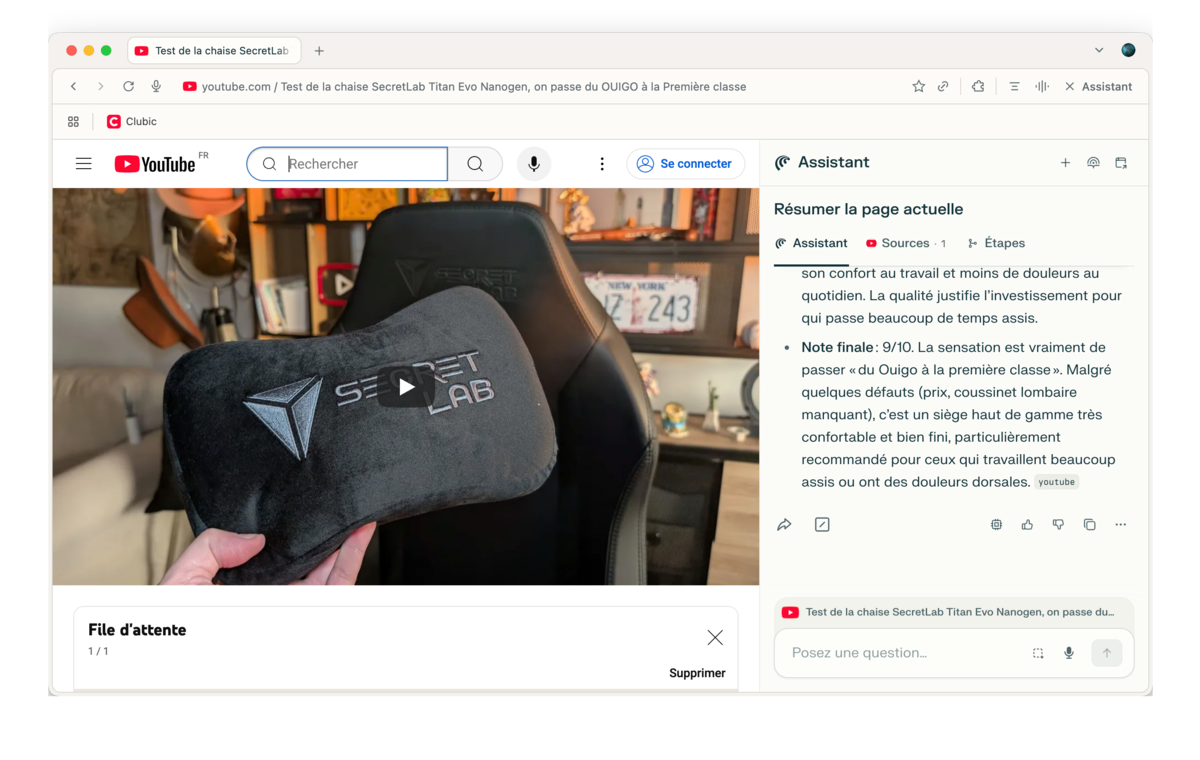The width and height of the screenshot is (1200, 760).
Task: Click Supprimer in the queue panel
Action: [x=697, y=673]
